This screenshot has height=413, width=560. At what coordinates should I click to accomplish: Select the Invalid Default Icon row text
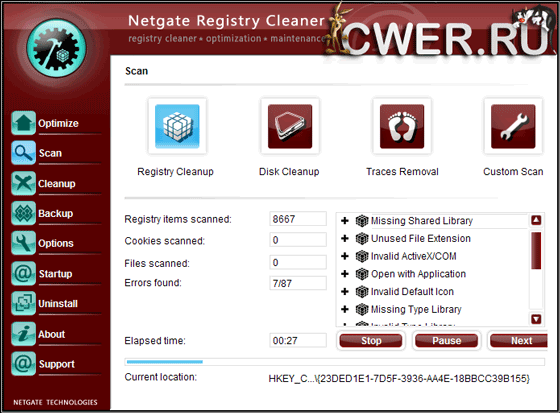[412, 292]
